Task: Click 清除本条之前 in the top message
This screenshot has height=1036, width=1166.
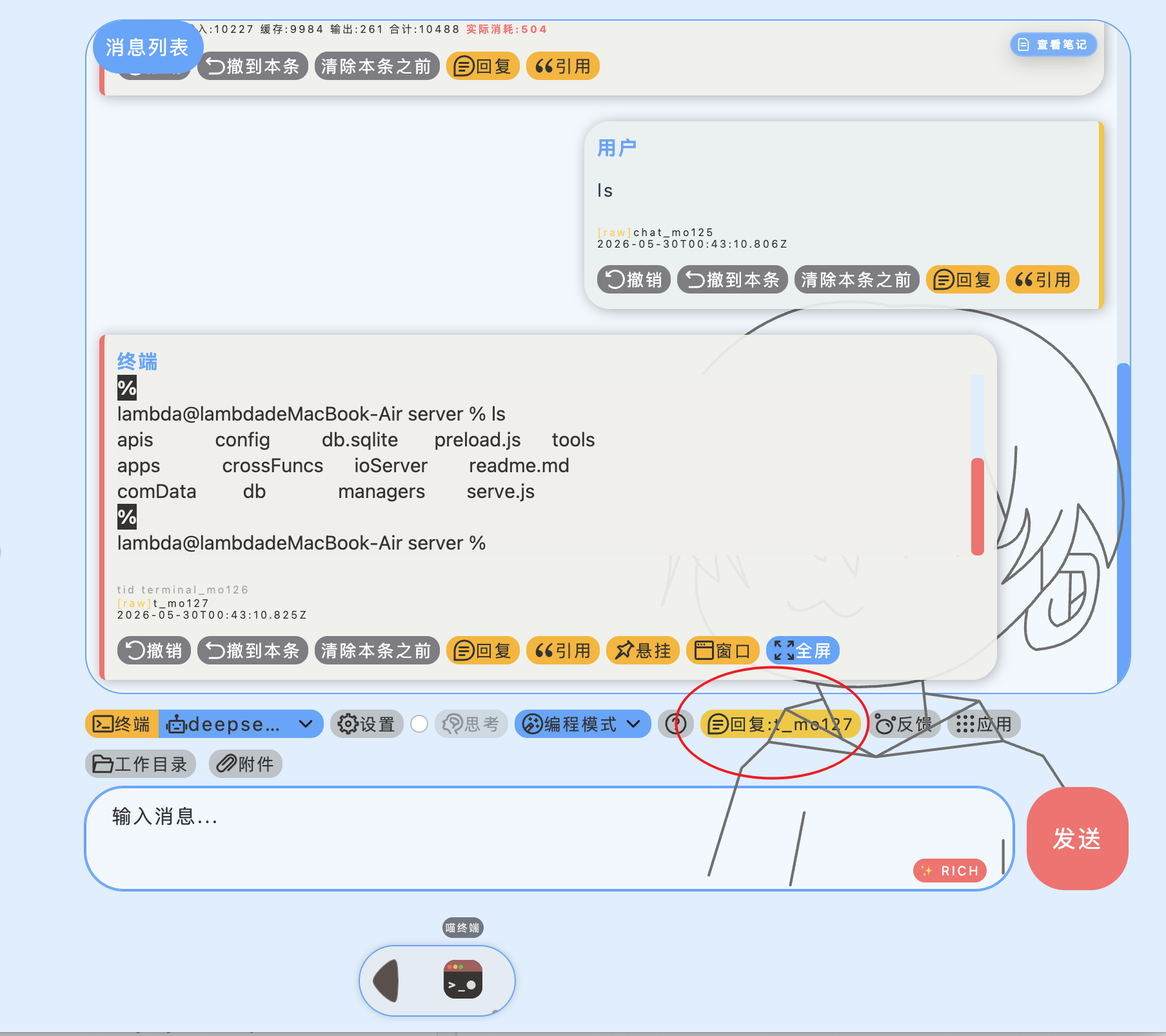Action: click(x=377, y=66)
